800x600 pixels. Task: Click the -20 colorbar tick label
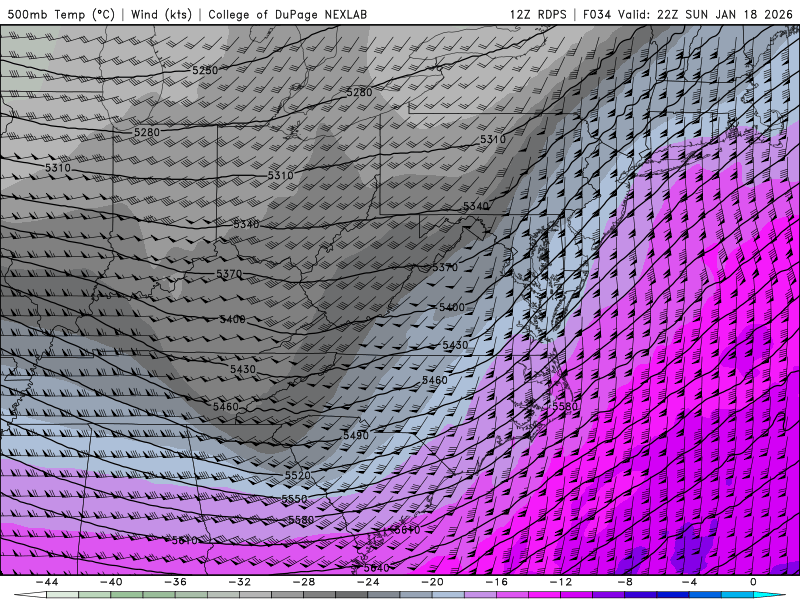(432, 582)
